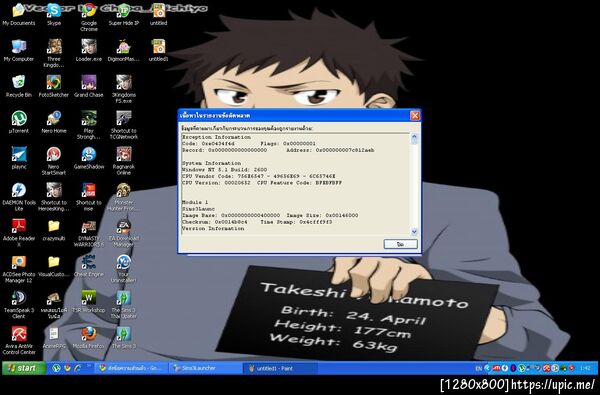Select the Nero Home icon
The width and height of the screenshot is (600, 395).
(x=54, y=122)
